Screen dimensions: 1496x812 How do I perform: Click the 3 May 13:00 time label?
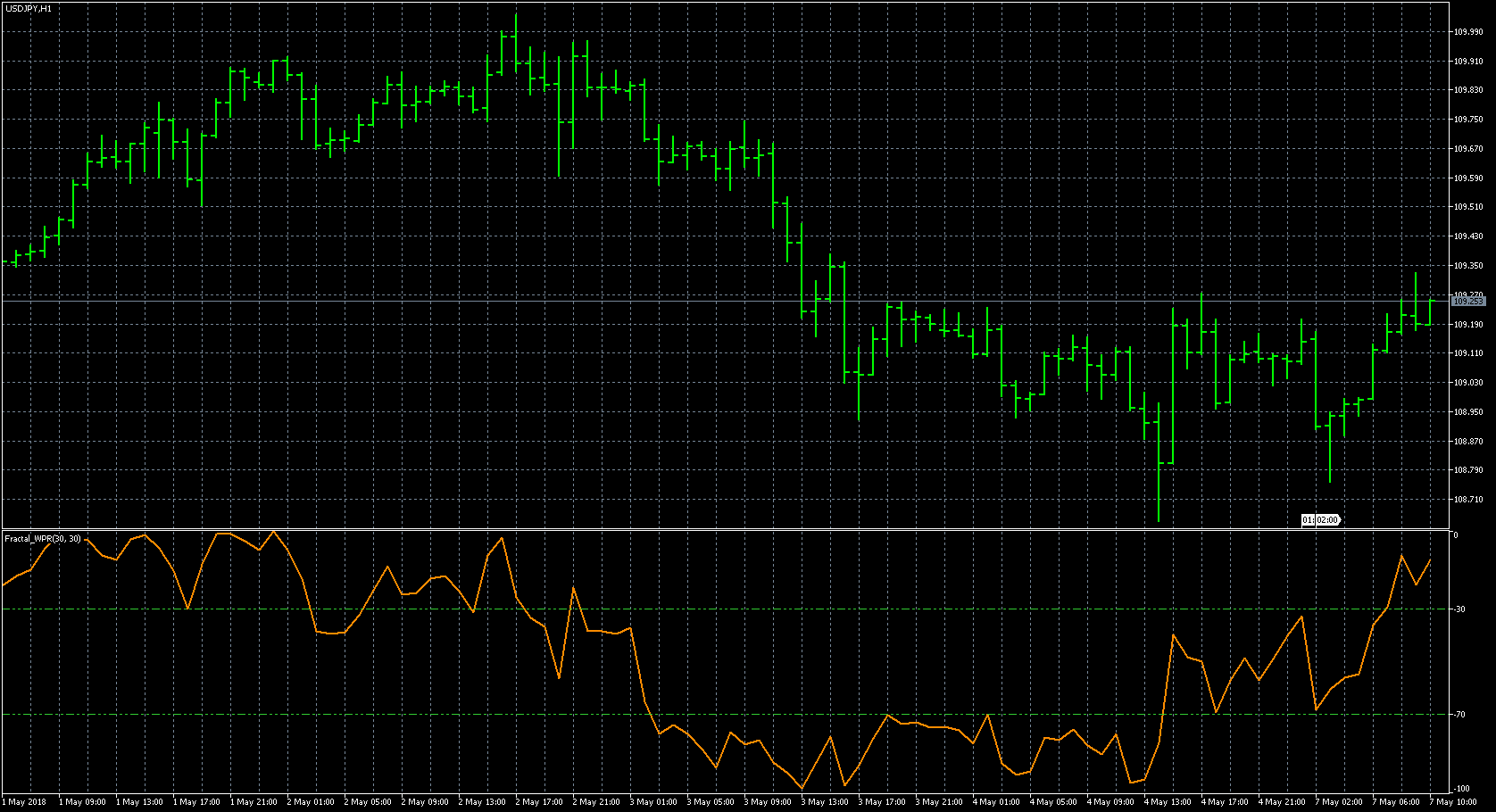[825, 802]
